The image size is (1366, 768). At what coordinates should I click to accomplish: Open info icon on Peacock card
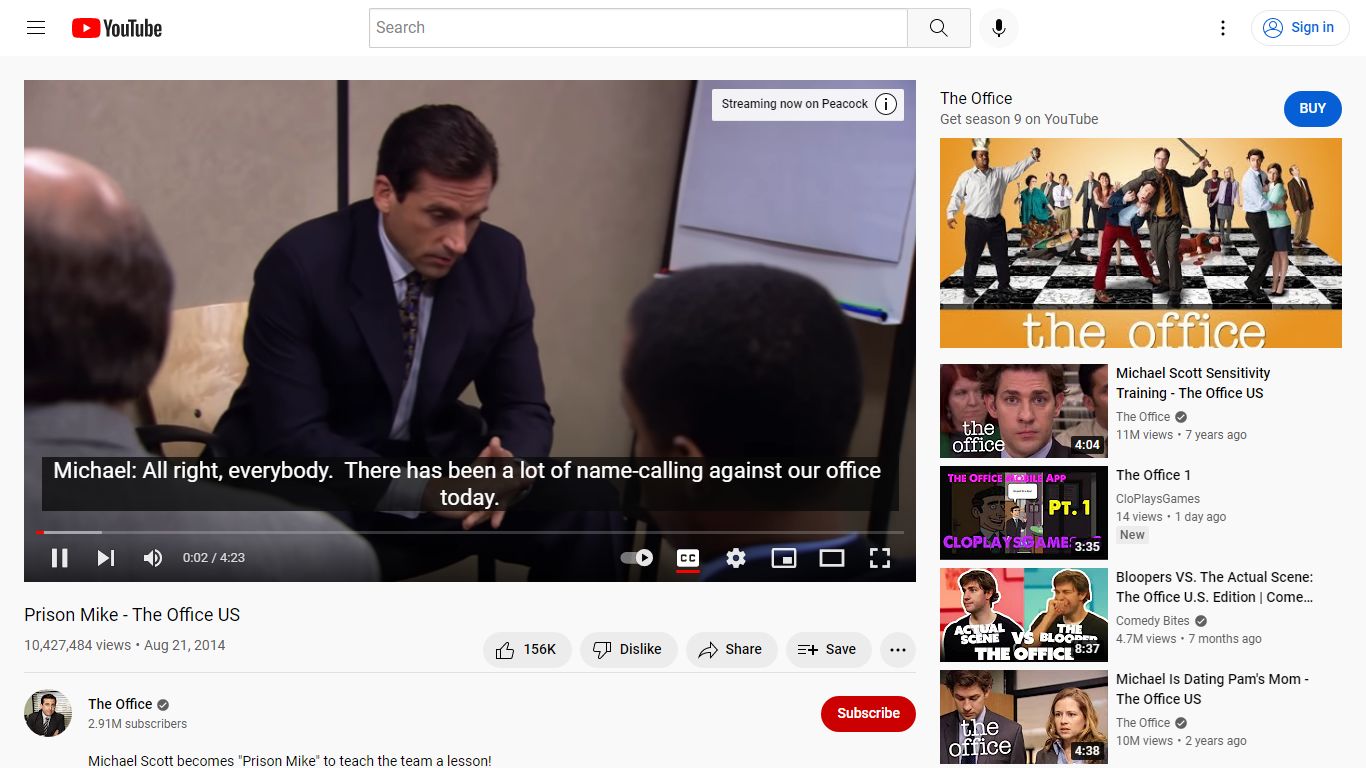point(886,104)
